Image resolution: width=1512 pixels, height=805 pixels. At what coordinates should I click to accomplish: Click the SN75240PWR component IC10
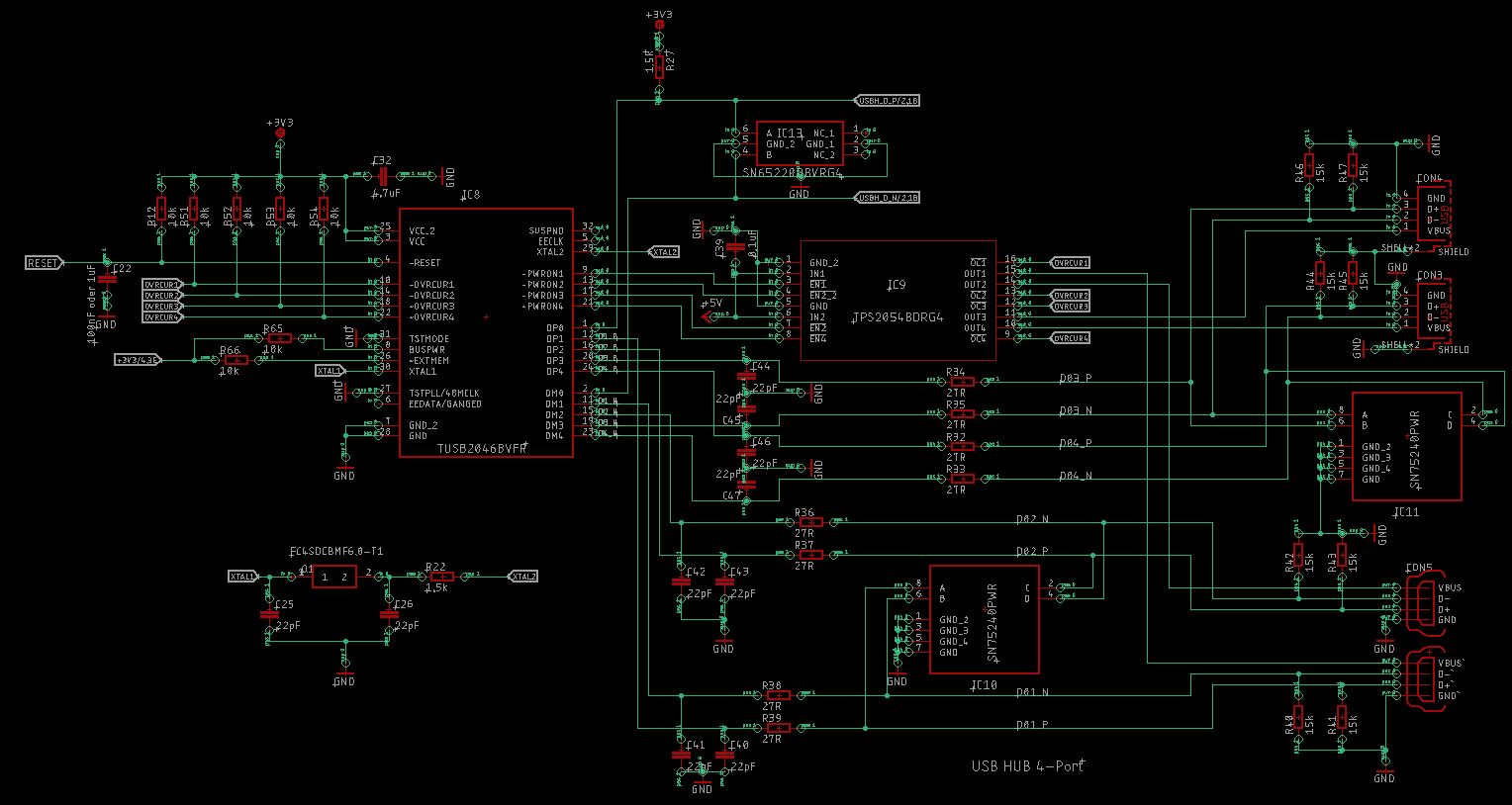[985, 618]
